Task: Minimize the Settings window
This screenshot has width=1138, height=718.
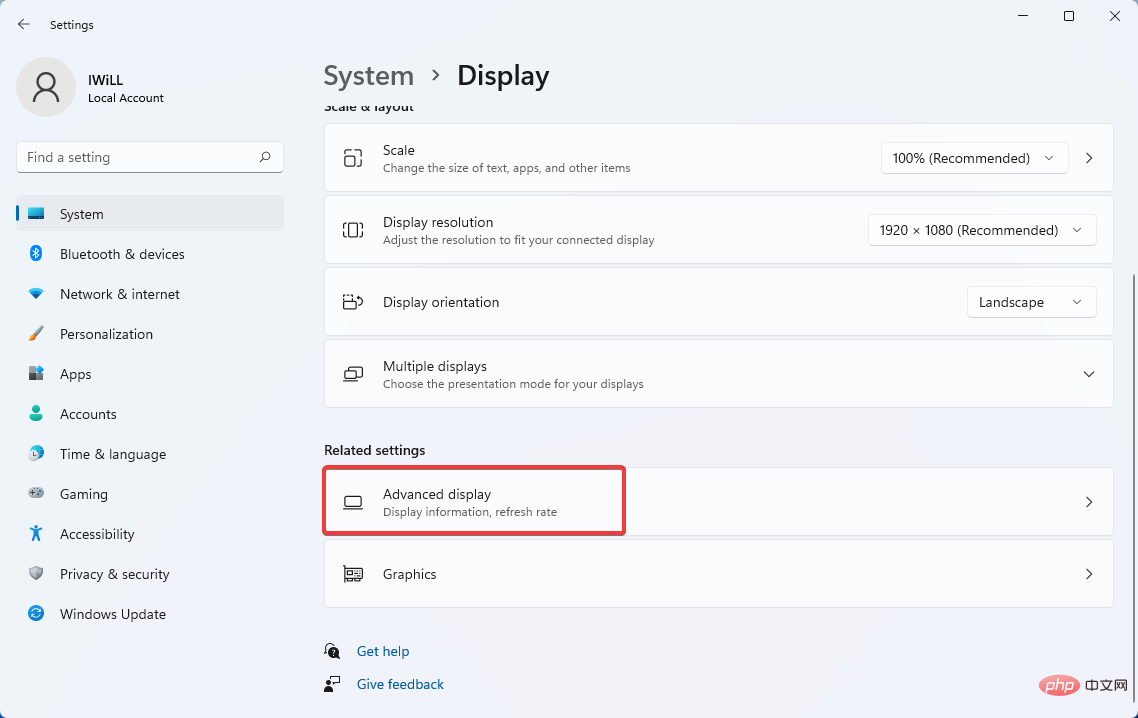Action: [x=1023, y=16]
